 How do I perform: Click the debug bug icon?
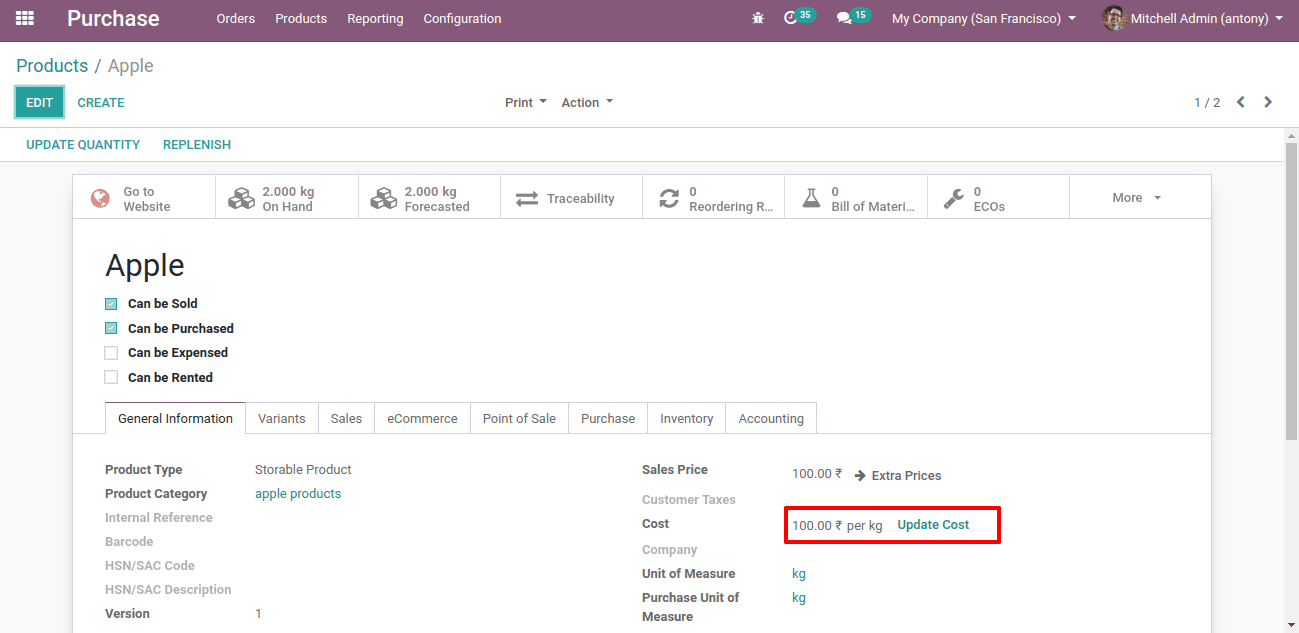tap(758, 18)
